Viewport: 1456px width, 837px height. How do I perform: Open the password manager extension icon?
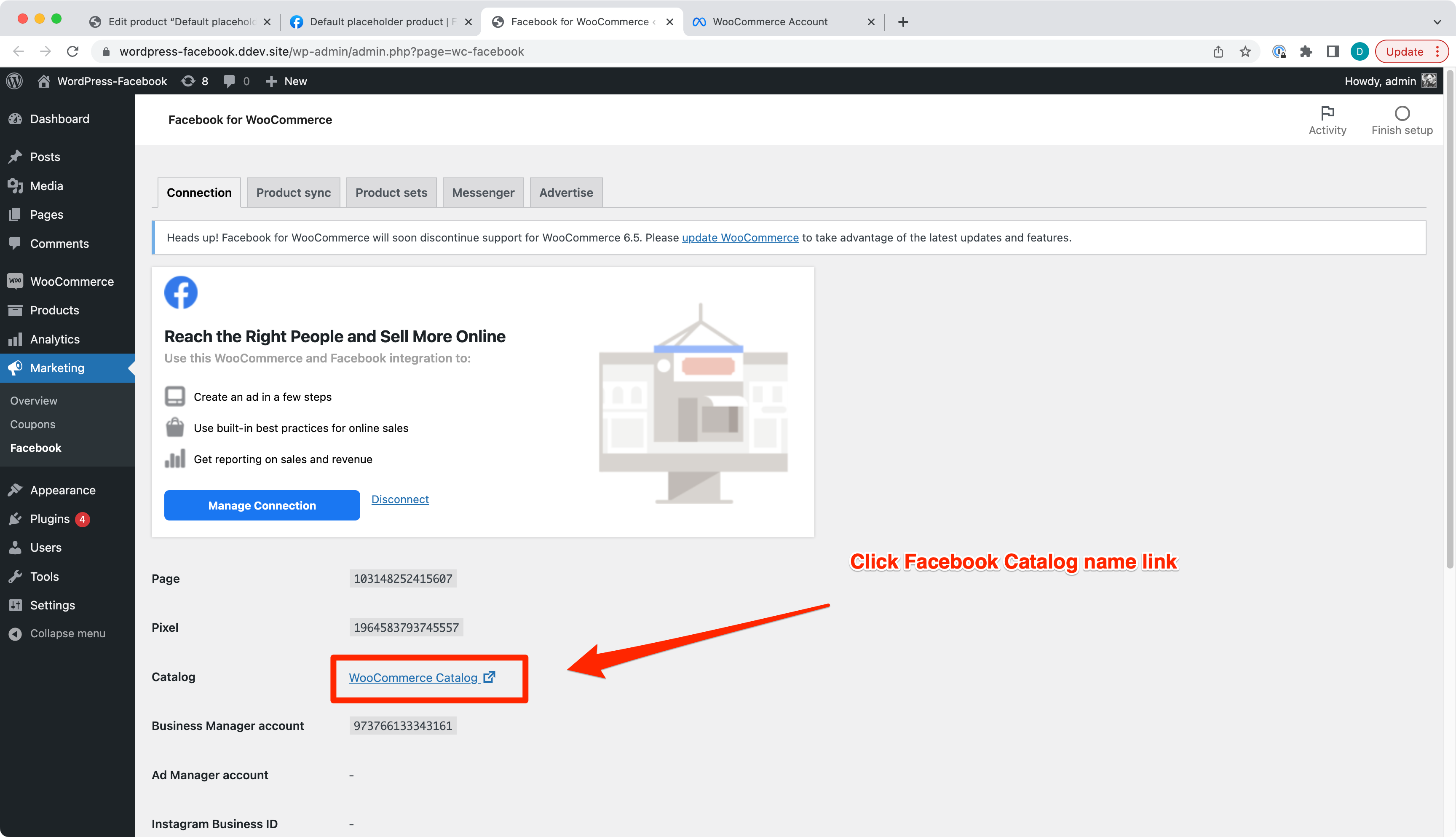click(x=1279, y=52)
